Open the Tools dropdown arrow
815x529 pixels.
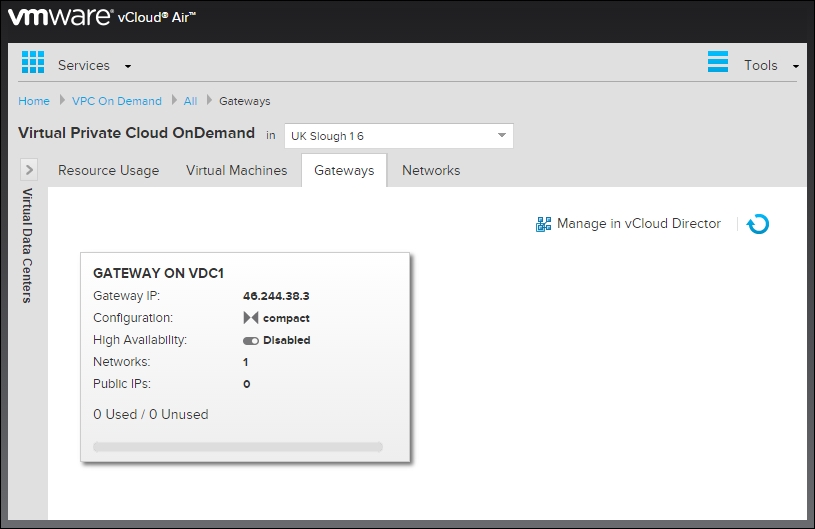click(x=795, y=67)
